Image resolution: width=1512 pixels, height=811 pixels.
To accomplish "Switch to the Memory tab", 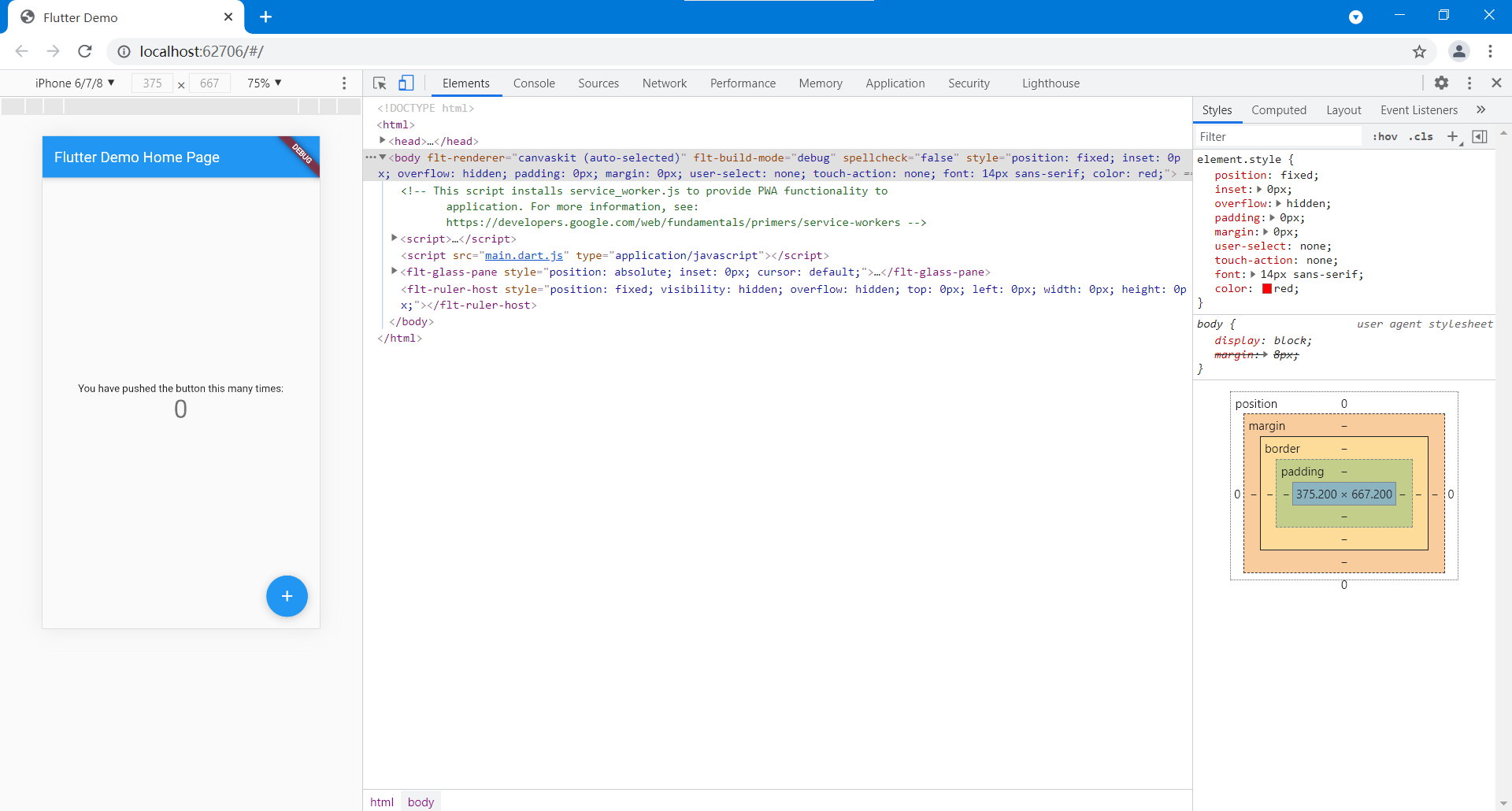I will (x=821, y=83).
